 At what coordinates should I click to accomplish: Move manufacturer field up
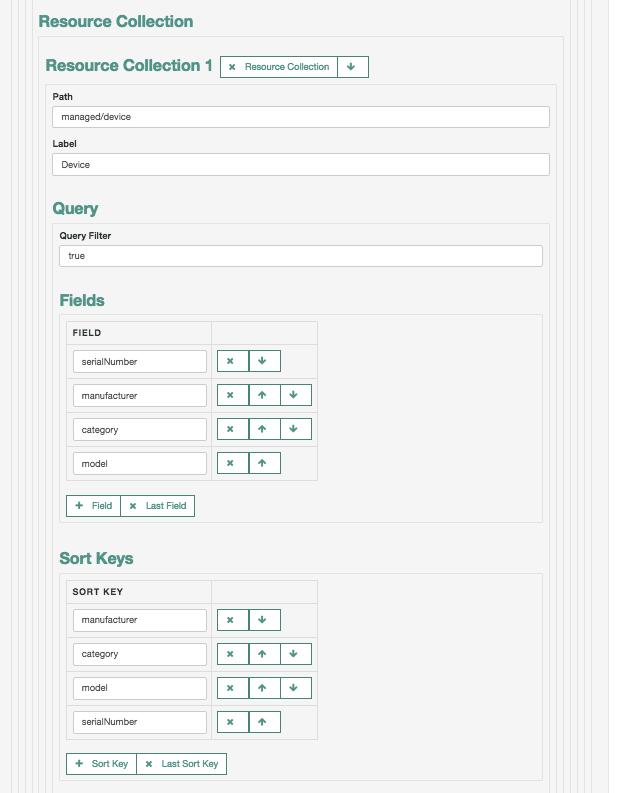point(264,395)
